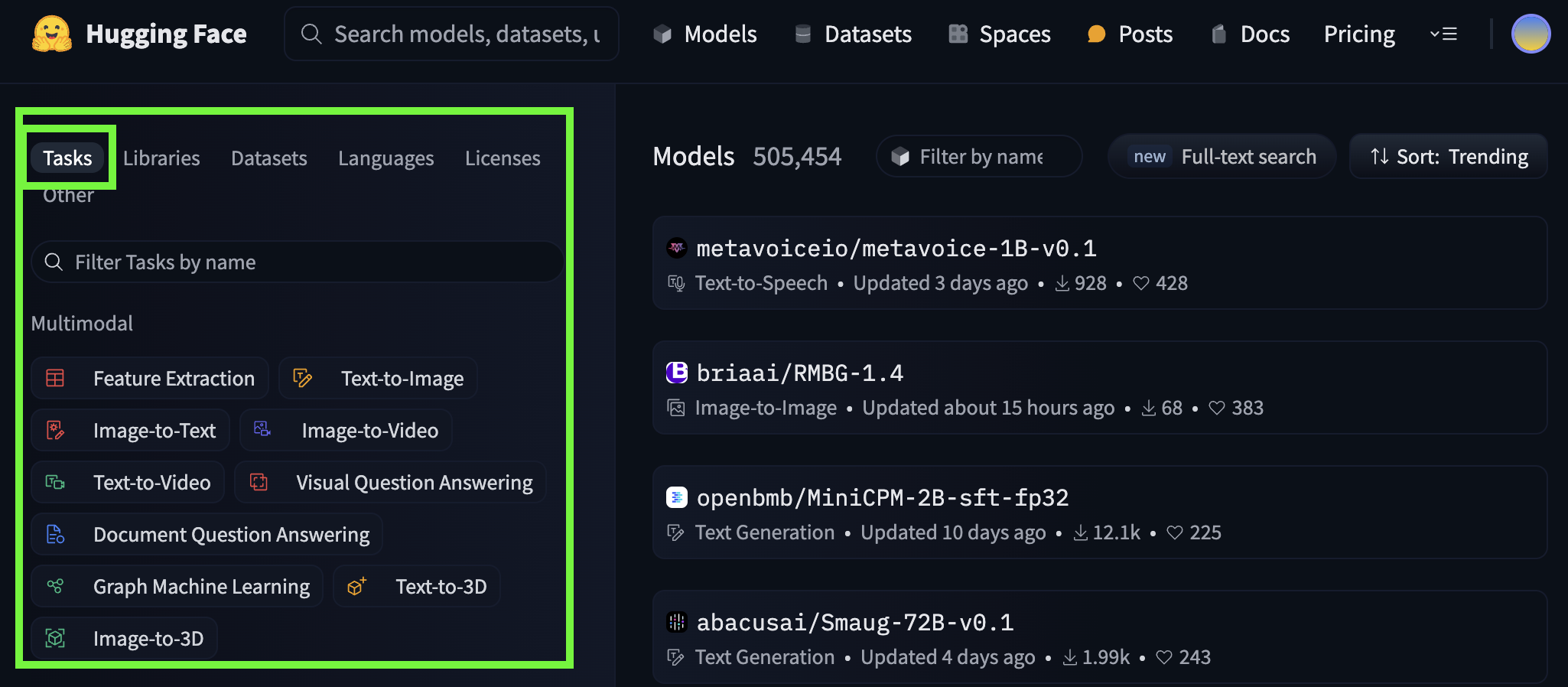Click the Visual Question Answering icon
This screenshot has height=687, width=1568.
(x=259, y=482)
